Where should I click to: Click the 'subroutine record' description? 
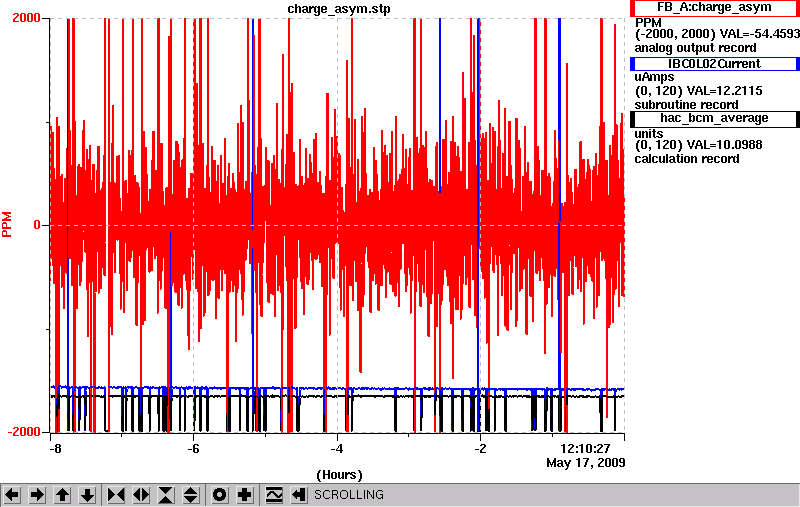pyautogui.click(x=686, y=105)
